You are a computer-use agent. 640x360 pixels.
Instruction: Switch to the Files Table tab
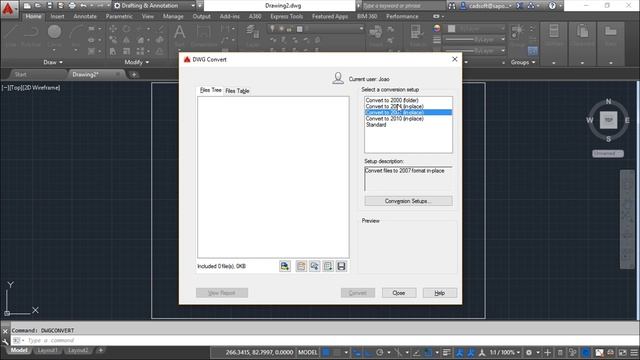pyautogui.click(x=237, y=91)
